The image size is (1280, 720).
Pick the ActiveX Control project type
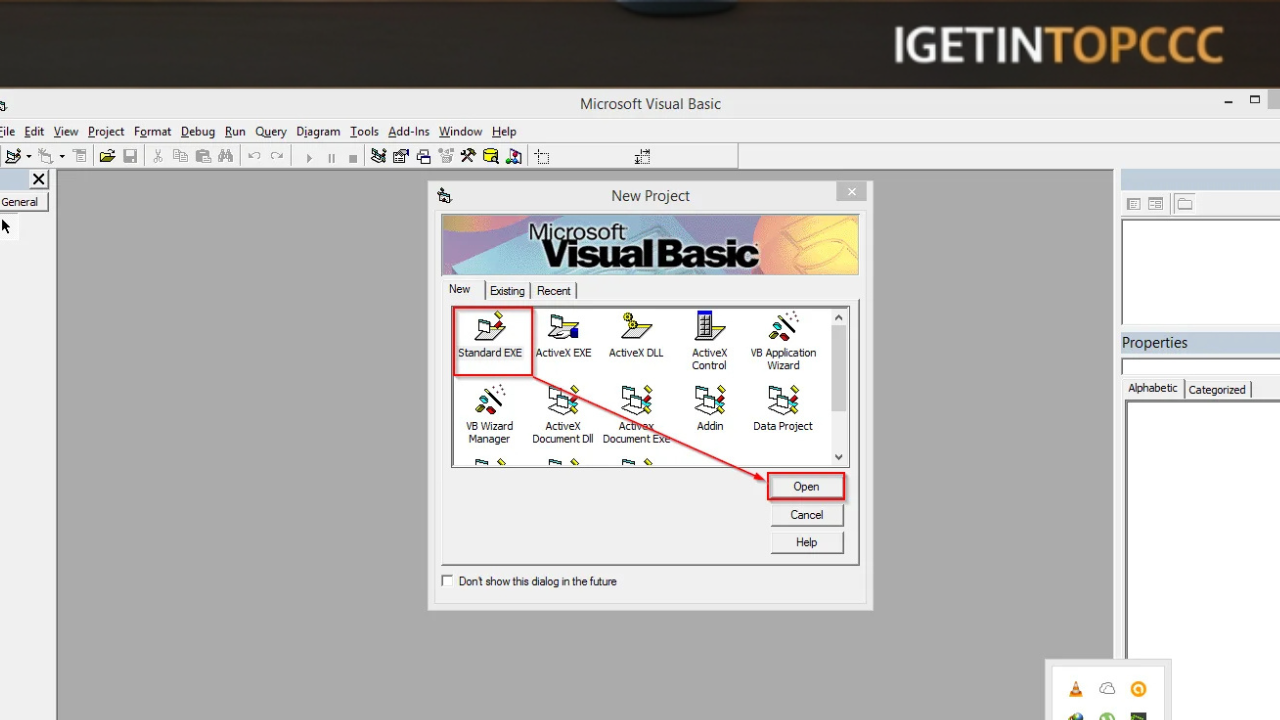709,341
